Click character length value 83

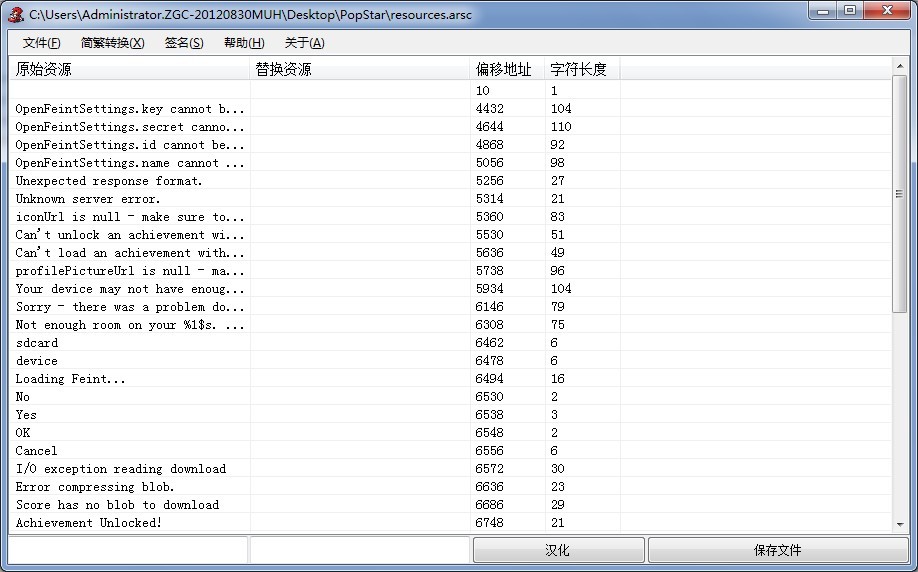[557, 217]
